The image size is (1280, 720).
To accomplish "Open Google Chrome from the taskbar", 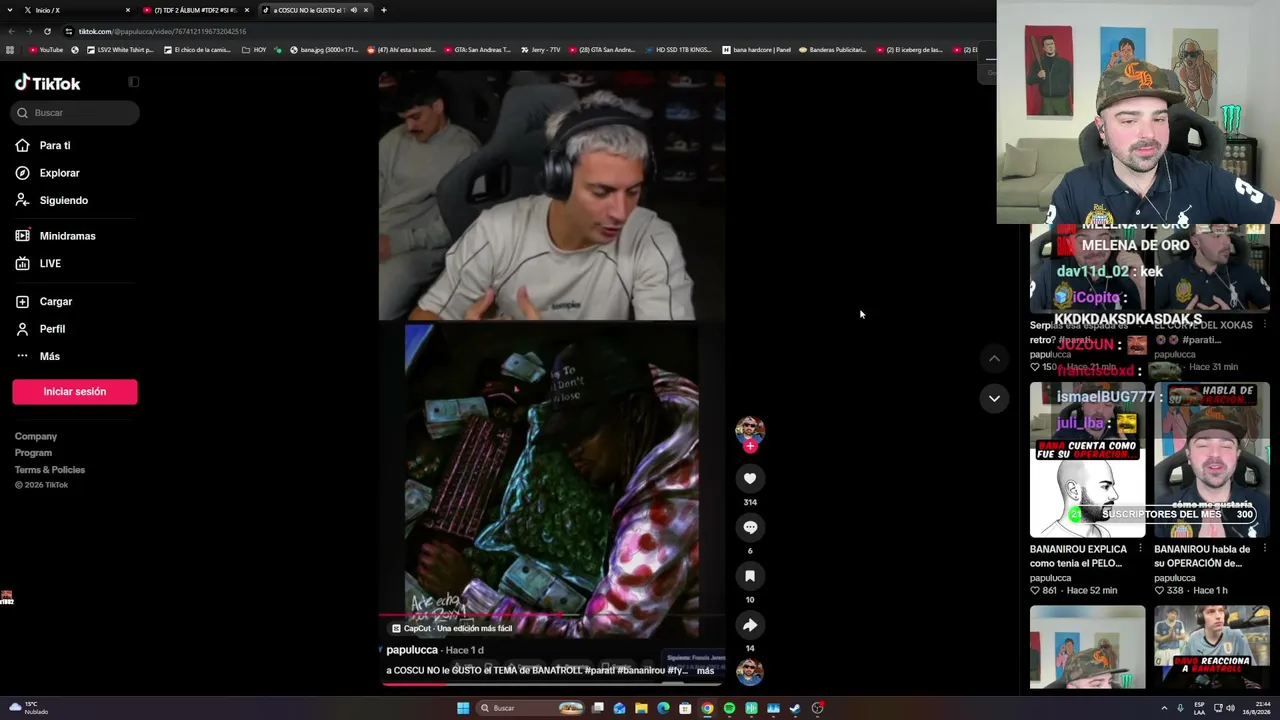I will click(707, 708).
